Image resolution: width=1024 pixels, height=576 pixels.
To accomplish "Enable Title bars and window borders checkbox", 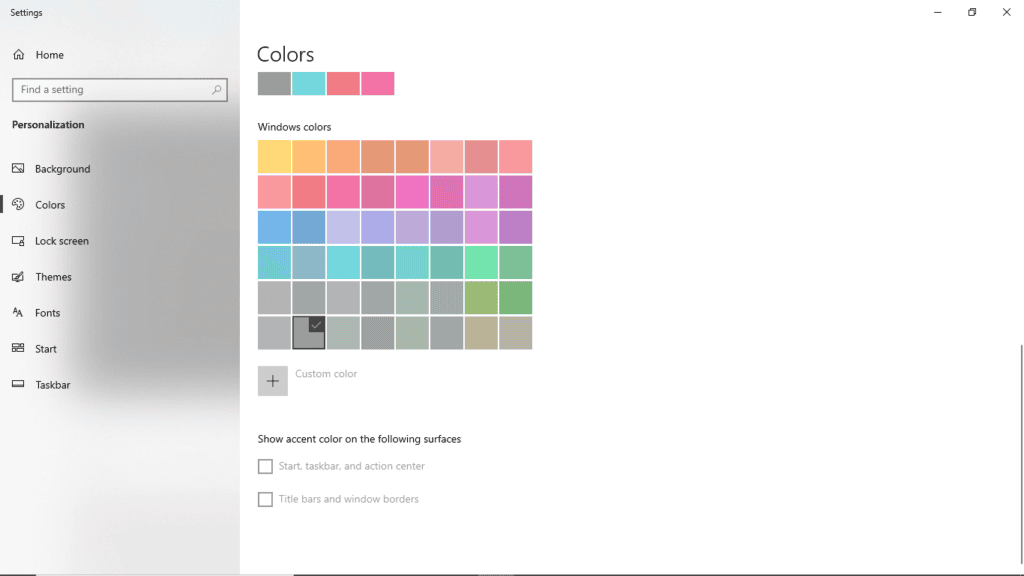I will tap(265, 499).
